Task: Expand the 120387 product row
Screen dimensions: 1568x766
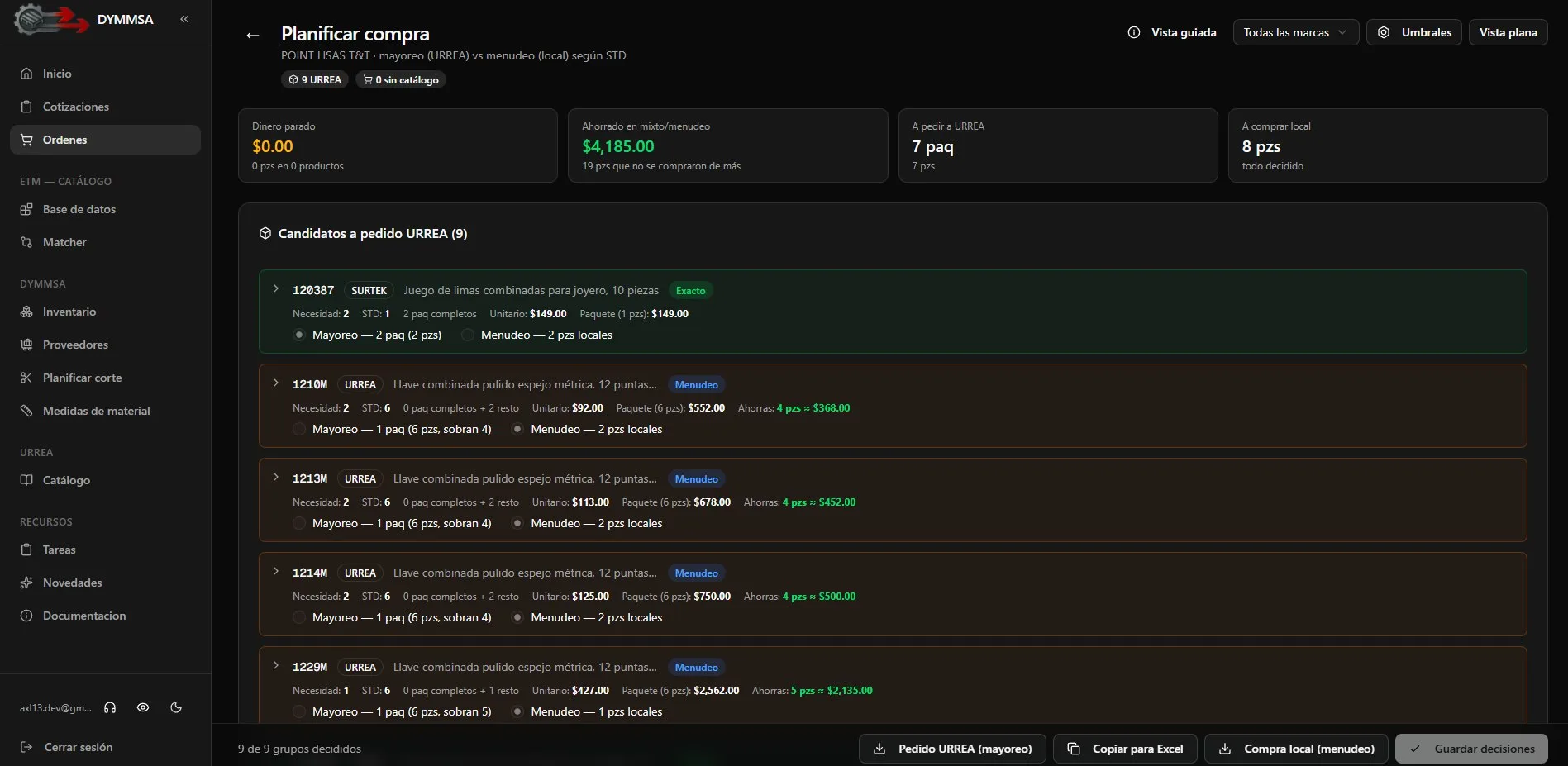Action: pos(276,288)
